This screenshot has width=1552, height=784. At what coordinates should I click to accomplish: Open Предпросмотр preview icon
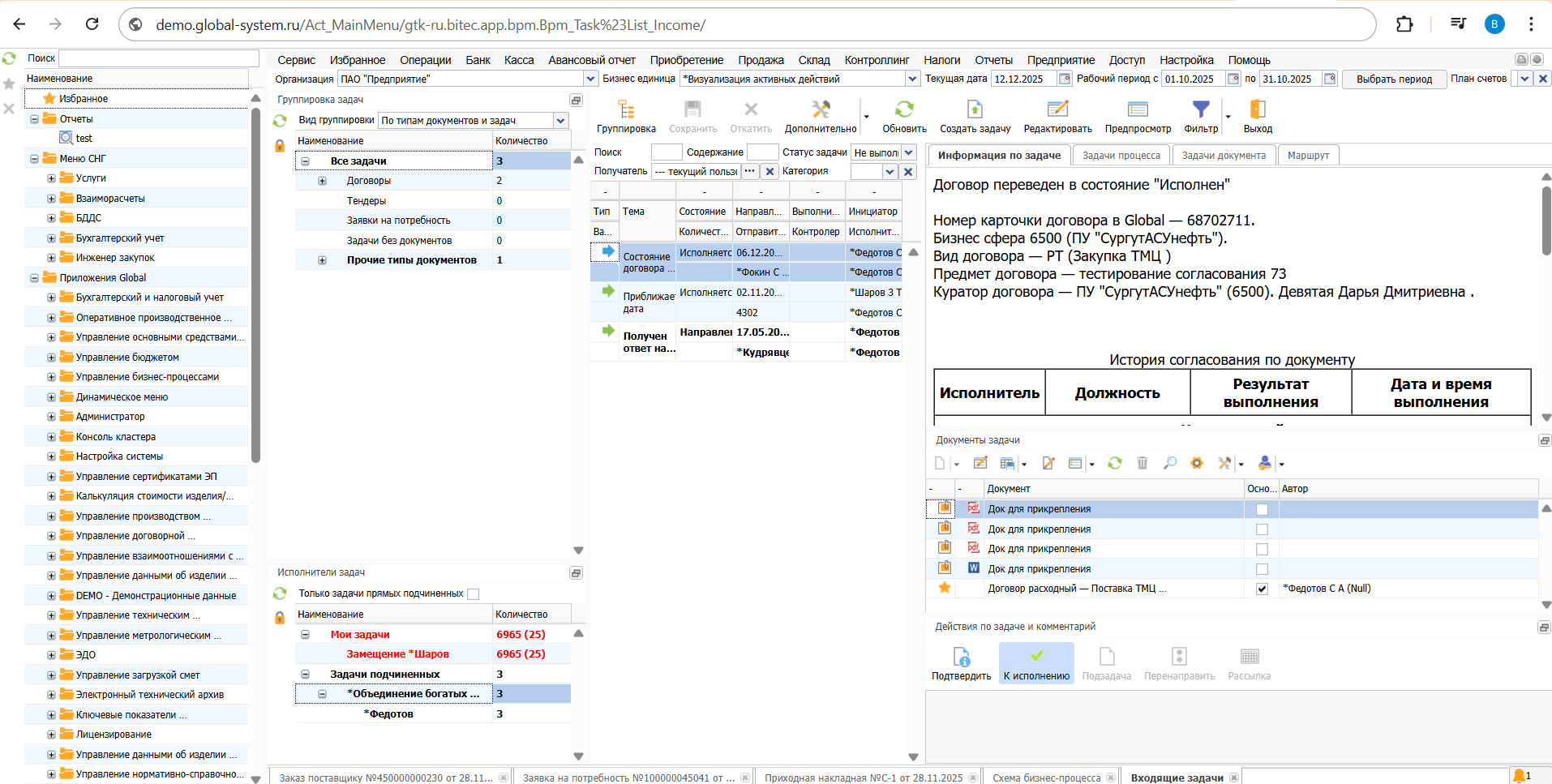coord(1138,109)
